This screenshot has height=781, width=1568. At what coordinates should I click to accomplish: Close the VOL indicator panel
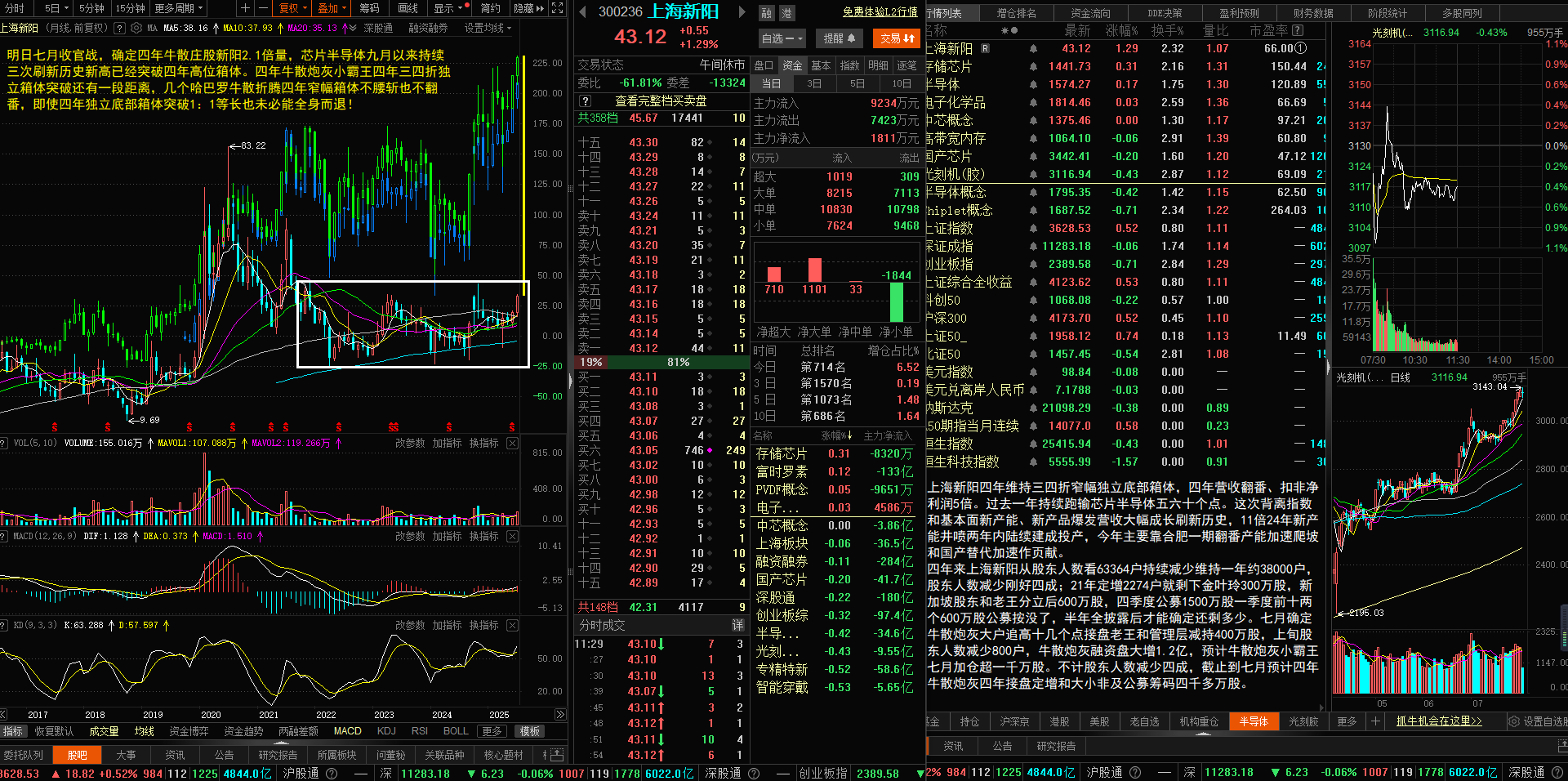[x=512, y=443]
